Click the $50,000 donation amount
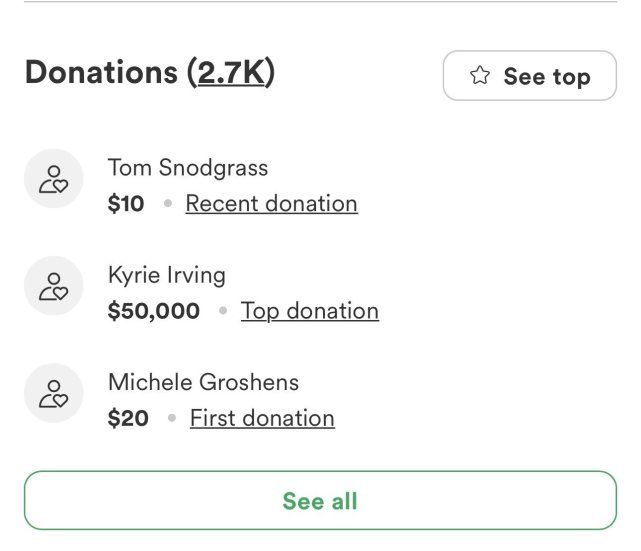 pos(154,311)
